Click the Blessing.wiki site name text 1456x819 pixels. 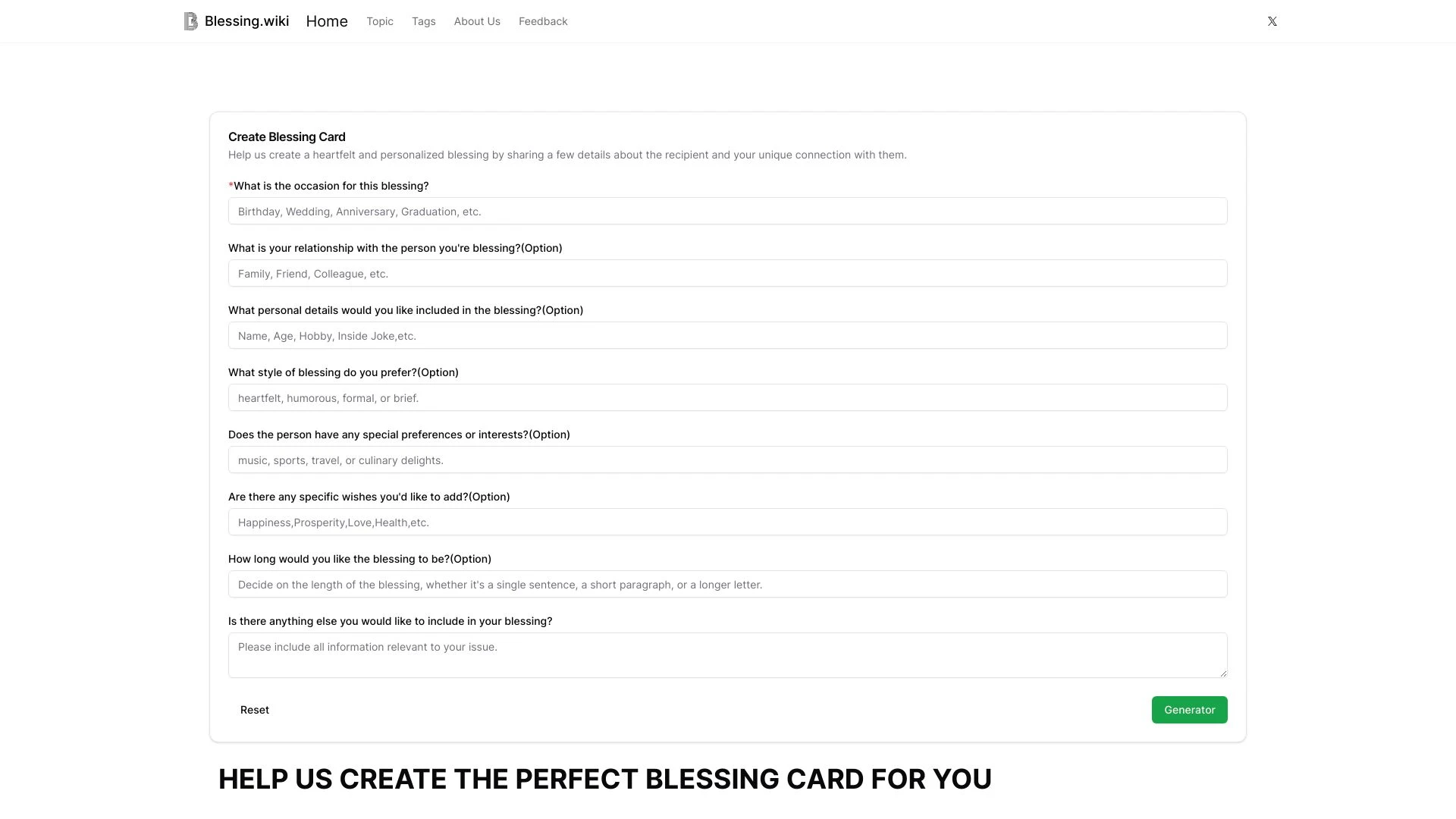[x=247, y=21]
